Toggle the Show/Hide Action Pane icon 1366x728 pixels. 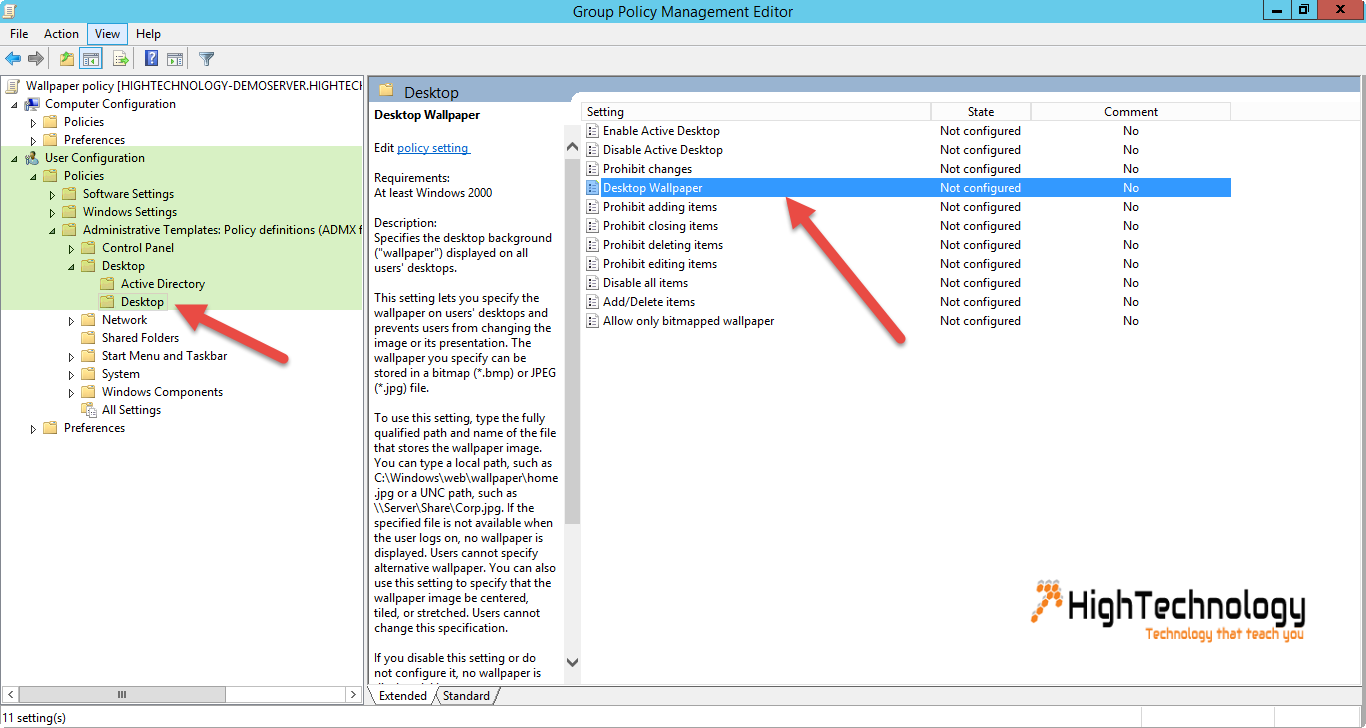coord(175,59)
